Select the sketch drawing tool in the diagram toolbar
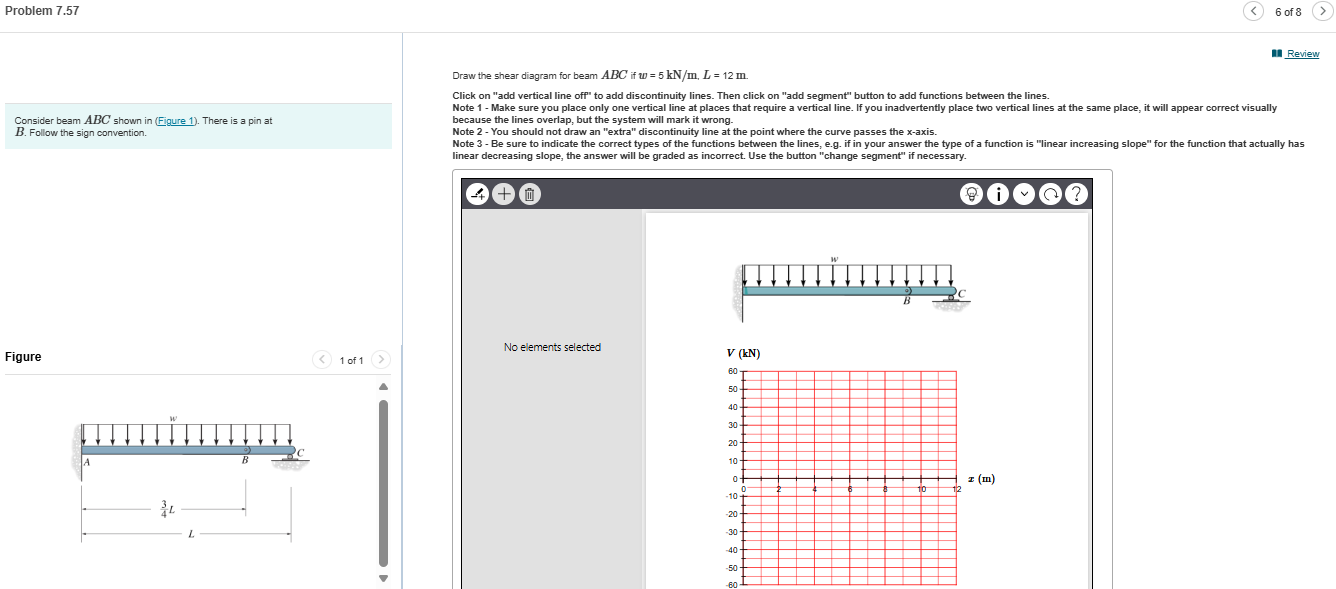 tap(478, 193)
